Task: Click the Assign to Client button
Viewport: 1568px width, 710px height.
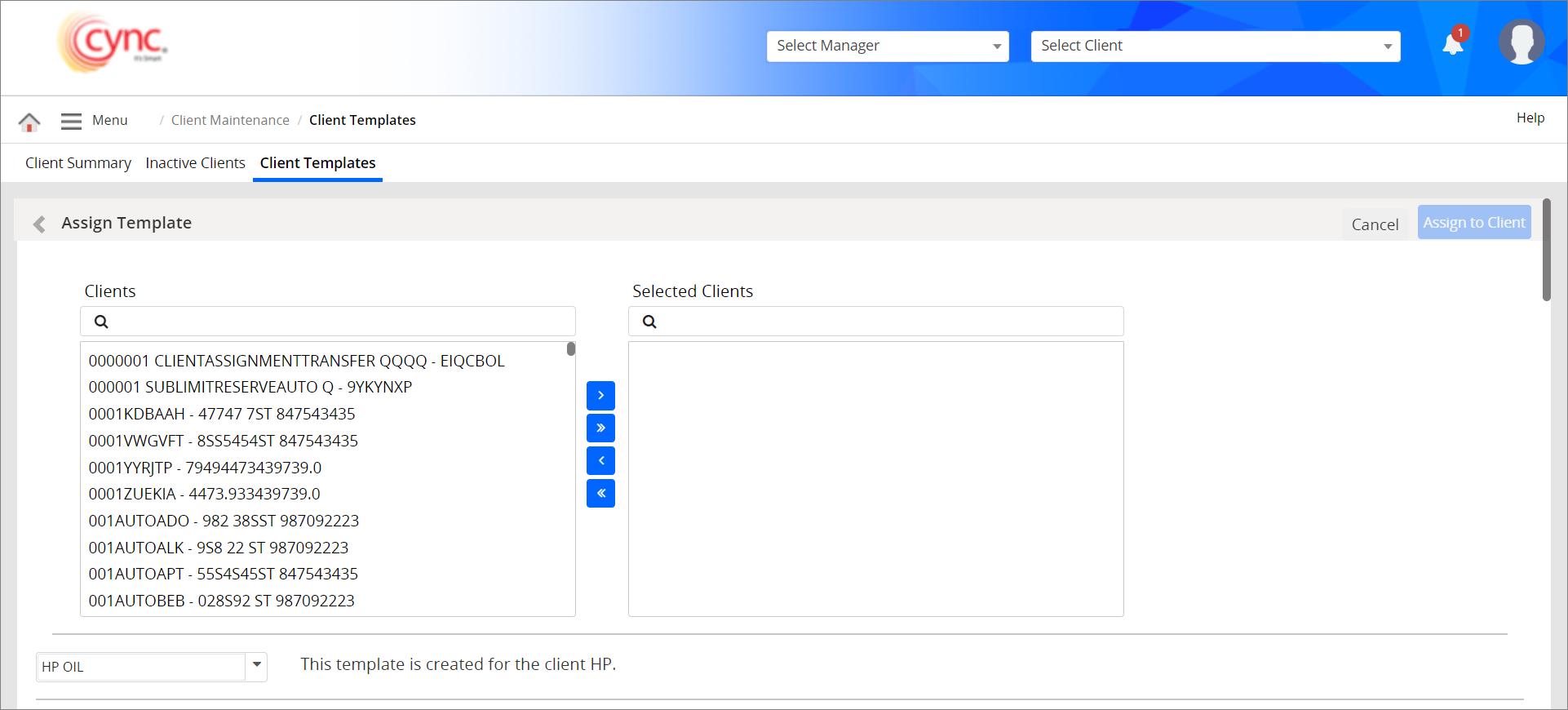Action: 1473,223
